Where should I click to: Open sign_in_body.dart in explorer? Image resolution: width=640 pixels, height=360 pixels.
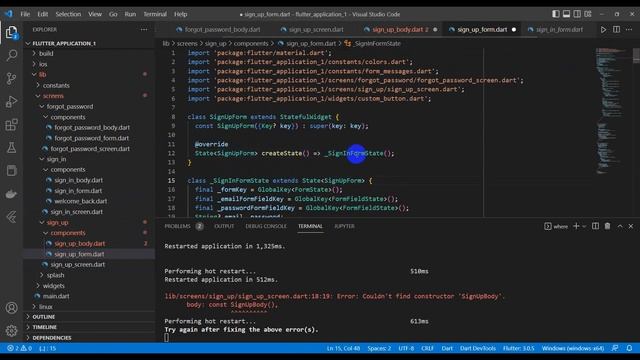(78, 180)
